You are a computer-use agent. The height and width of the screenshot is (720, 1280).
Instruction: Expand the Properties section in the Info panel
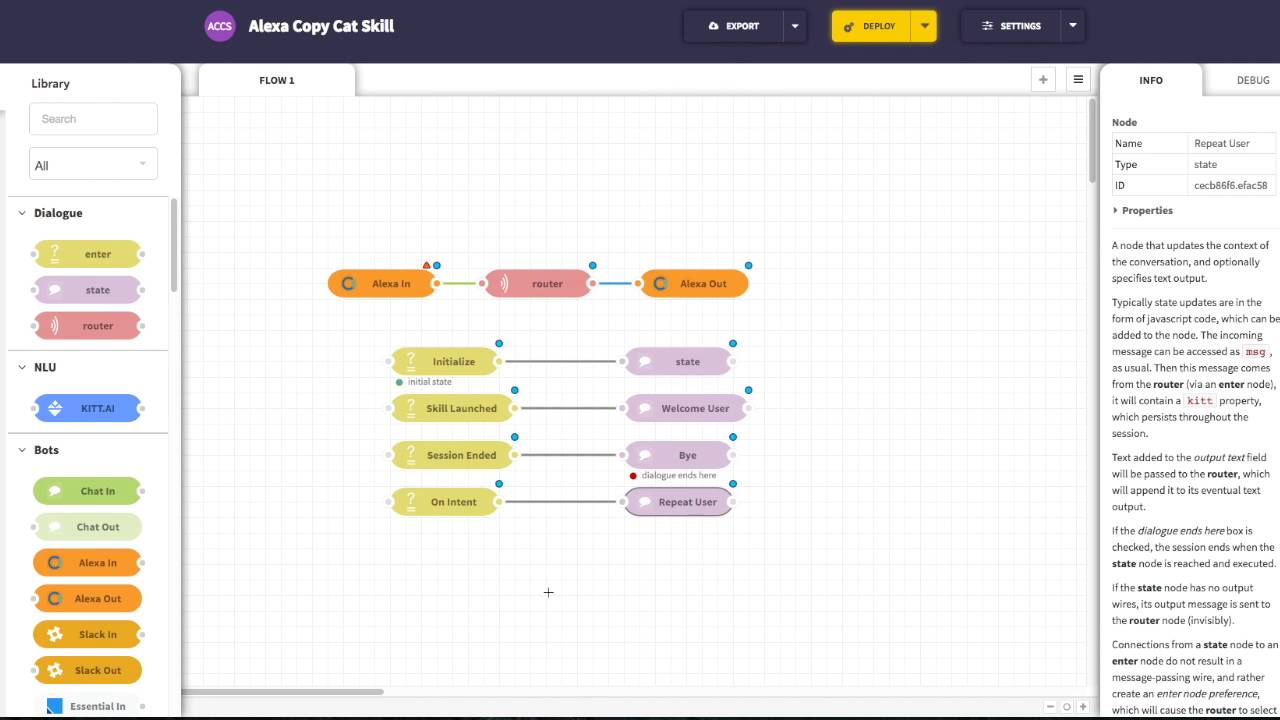(1142, 211)
